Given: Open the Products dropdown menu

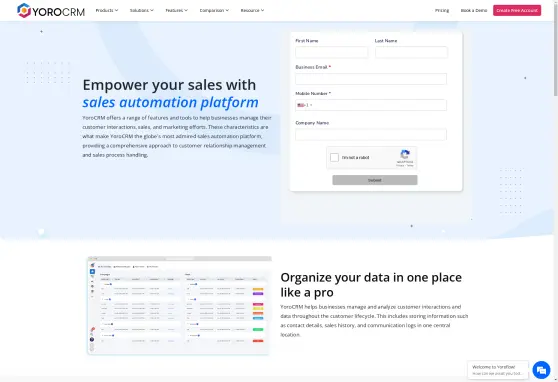Looking at the screenshot, I should tap(107, 10).
